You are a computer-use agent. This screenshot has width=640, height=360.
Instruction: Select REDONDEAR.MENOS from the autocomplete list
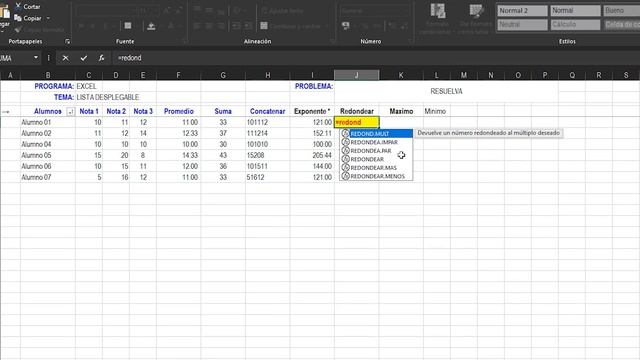click(376, 176)
